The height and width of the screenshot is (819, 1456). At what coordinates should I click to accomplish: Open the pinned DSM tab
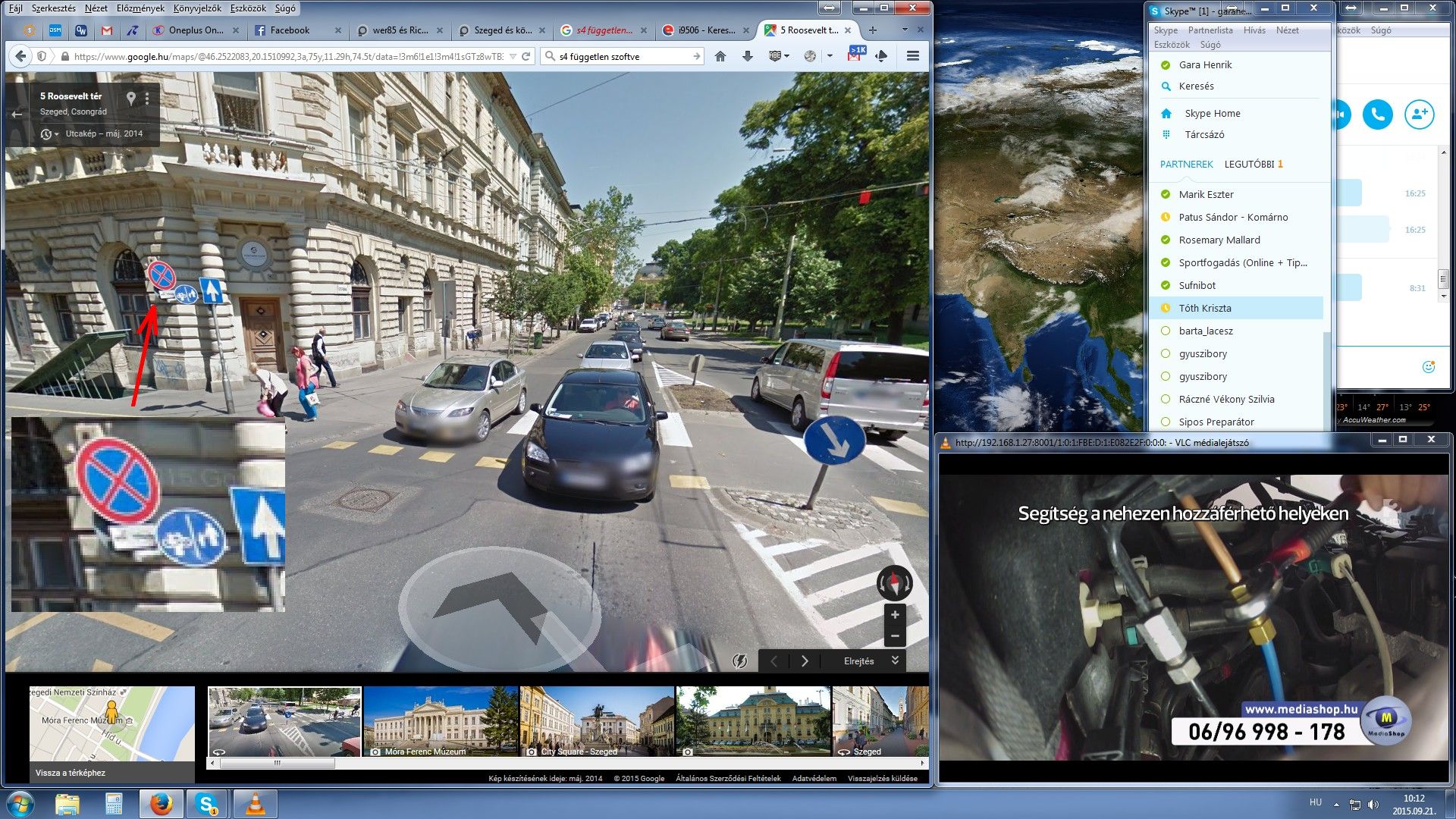pyautogui.click(x=55, y=30)
